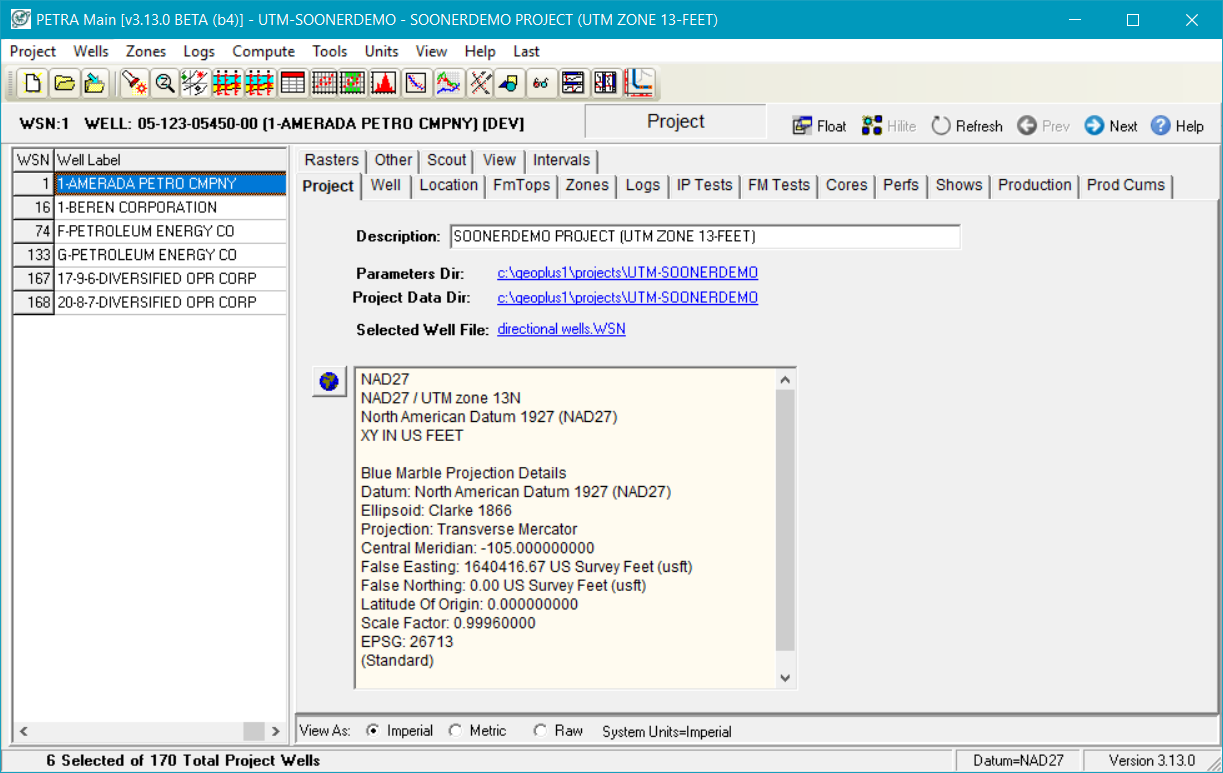This screenshot has height=773, width=1223.
Task: Click well list scroll right arrow
Action: 277,731
